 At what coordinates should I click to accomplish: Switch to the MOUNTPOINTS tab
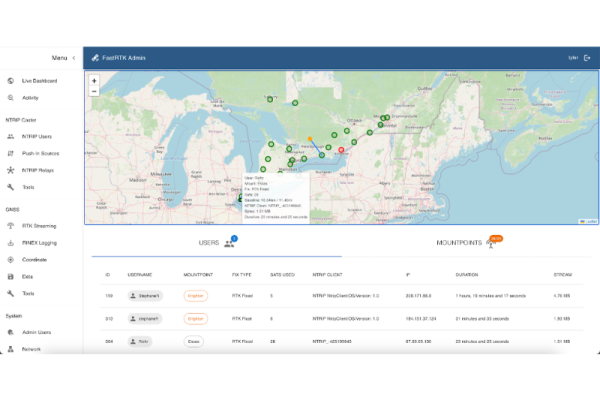click(467, 243)
